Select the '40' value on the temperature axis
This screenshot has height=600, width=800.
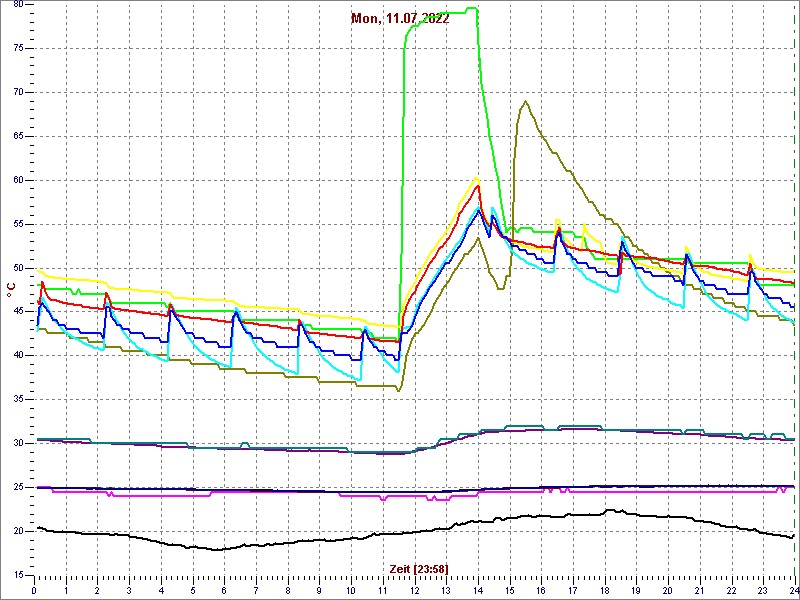tap(17, 356)
